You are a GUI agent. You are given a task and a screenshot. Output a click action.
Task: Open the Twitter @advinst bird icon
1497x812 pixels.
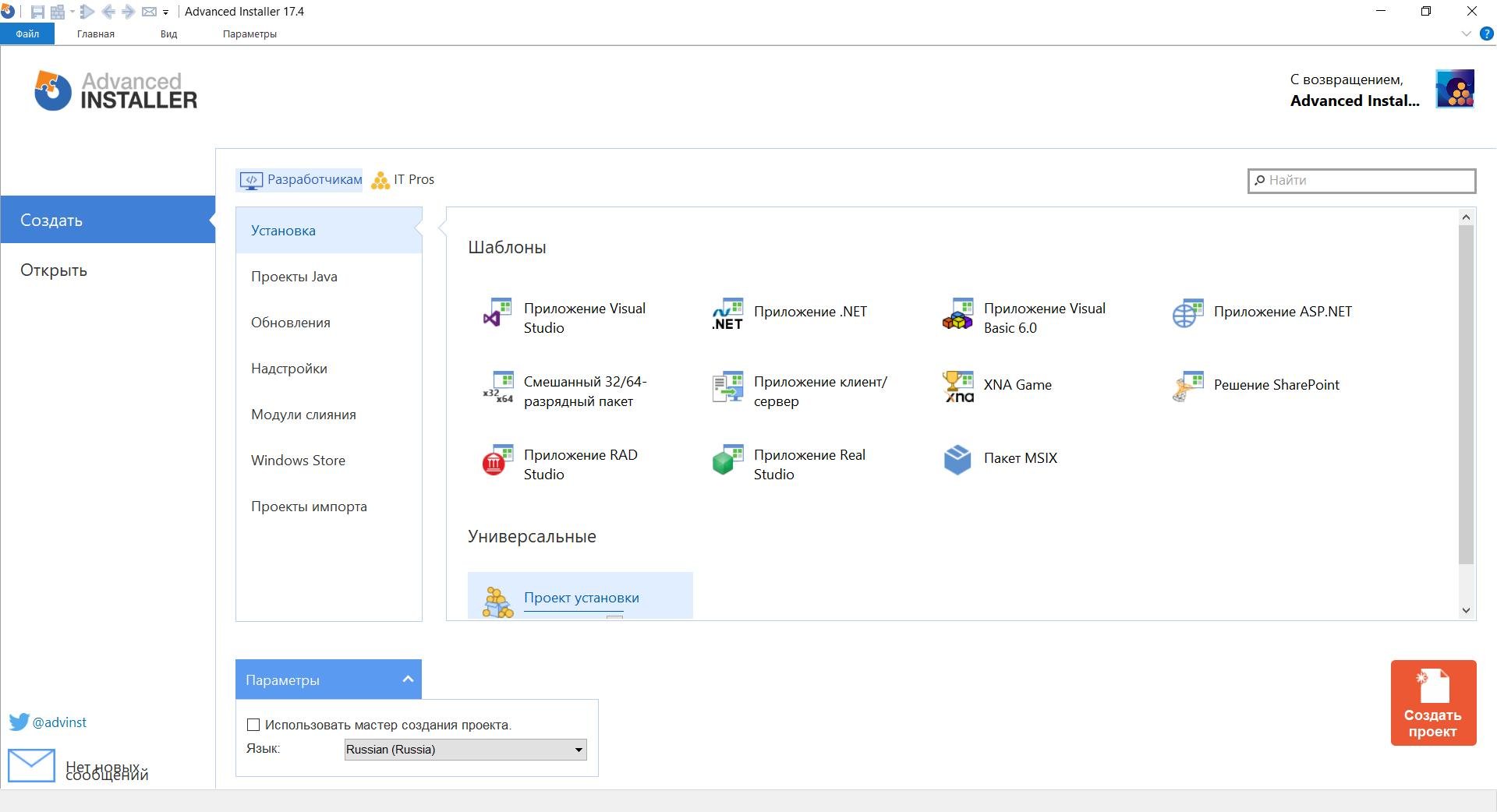[19, 722]
